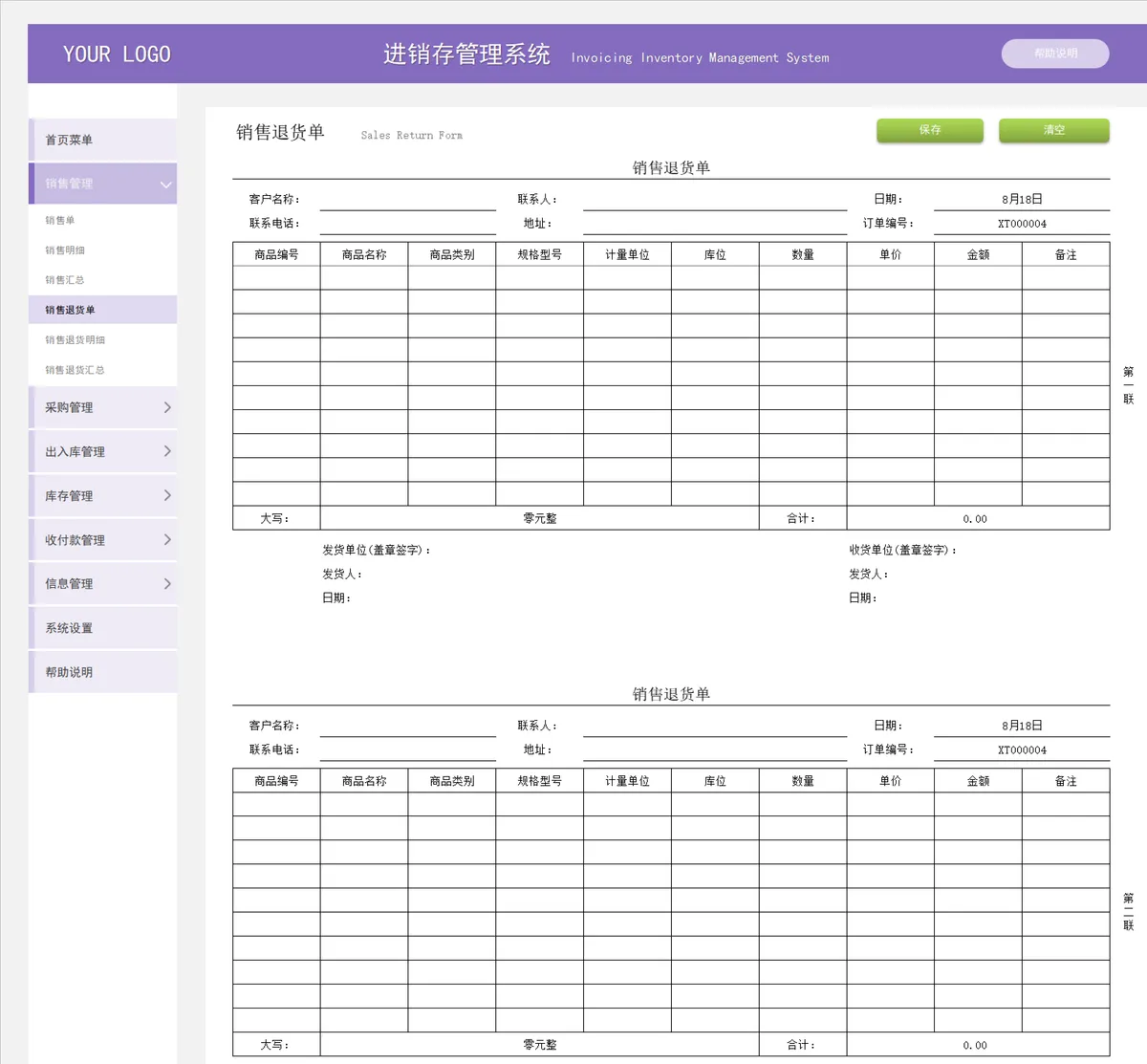Click the green 保存 button
Screen dimensions: 1147x1064
tap(930, 130)
